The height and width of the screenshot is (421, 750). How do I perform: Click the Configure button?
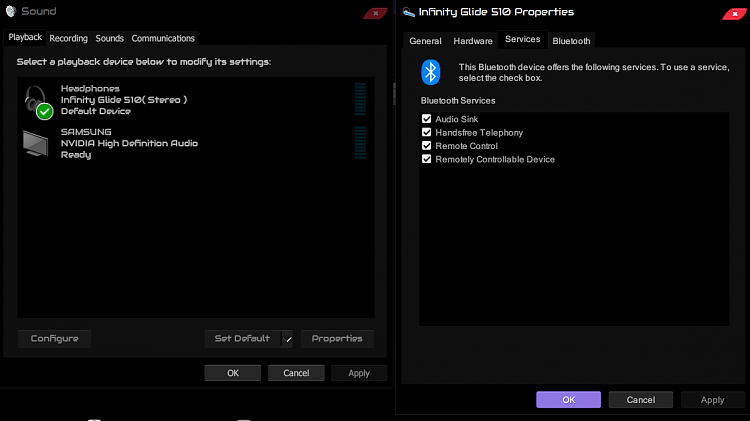pos(55,339)
